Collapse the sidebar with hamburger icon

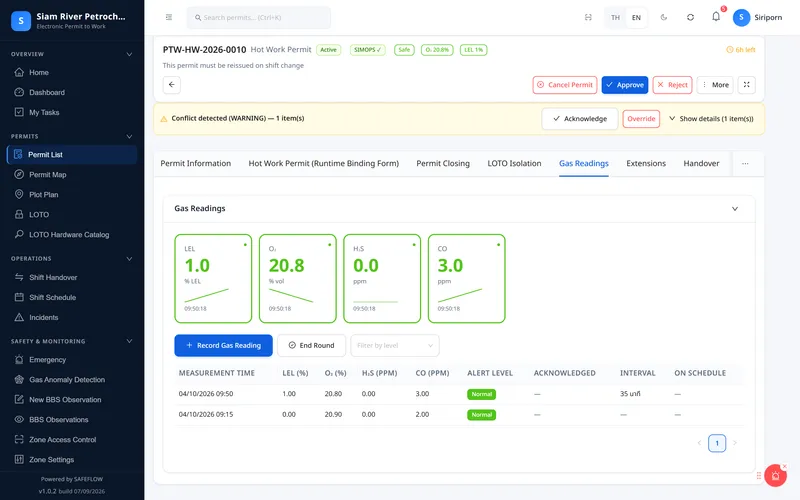[169, 17]
